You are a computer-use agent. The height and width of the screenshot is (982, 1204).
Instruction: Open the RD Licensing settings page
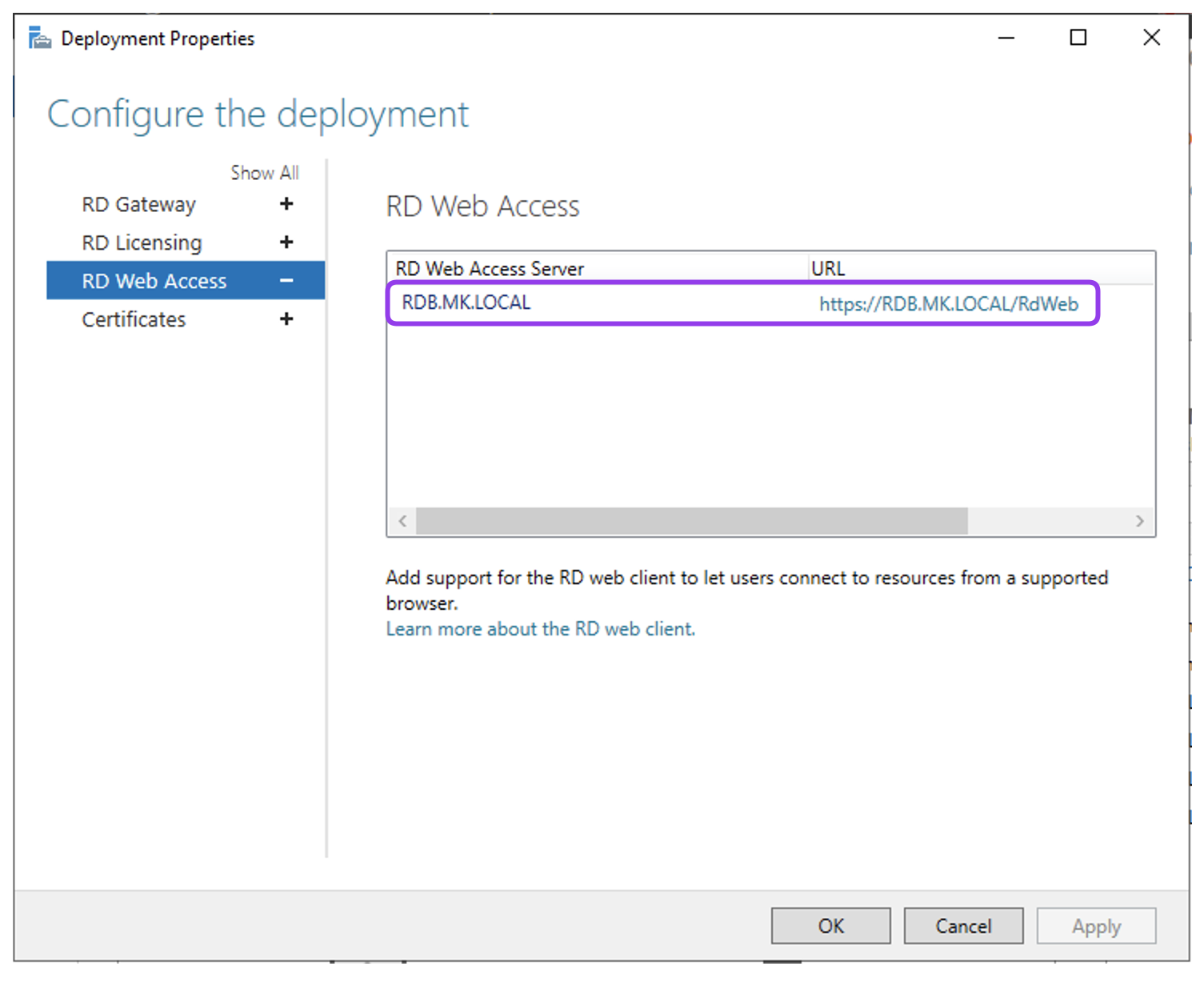pos(142,242)
